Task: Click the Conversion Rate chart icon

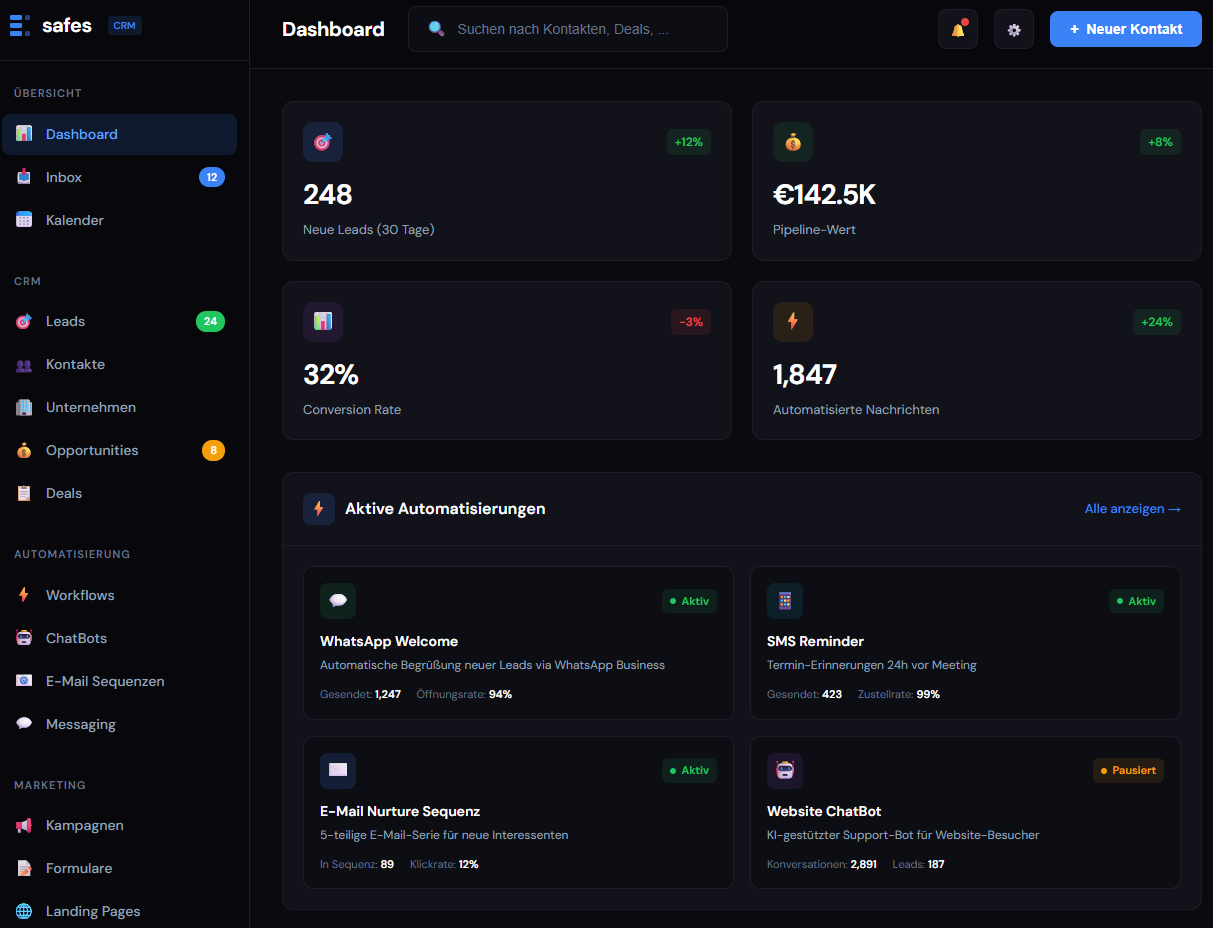Action: [x=323, y=322]
